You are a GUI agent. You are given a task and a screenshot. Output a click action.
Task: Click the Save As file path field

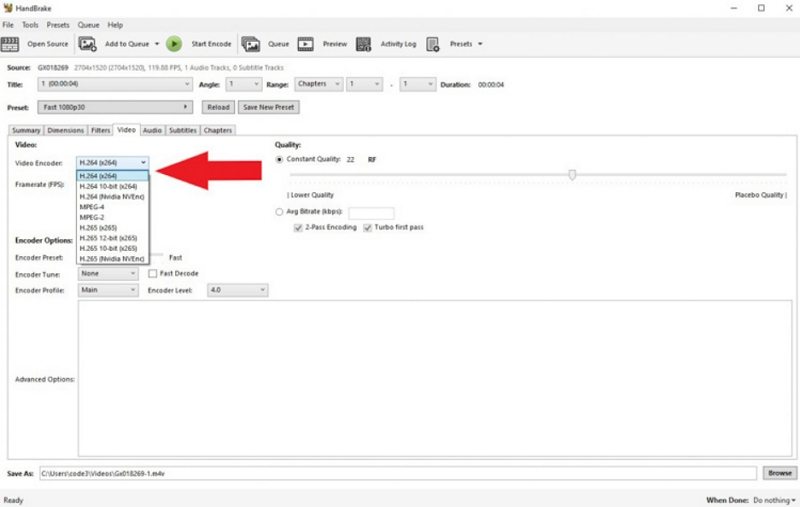click(398, 473)
